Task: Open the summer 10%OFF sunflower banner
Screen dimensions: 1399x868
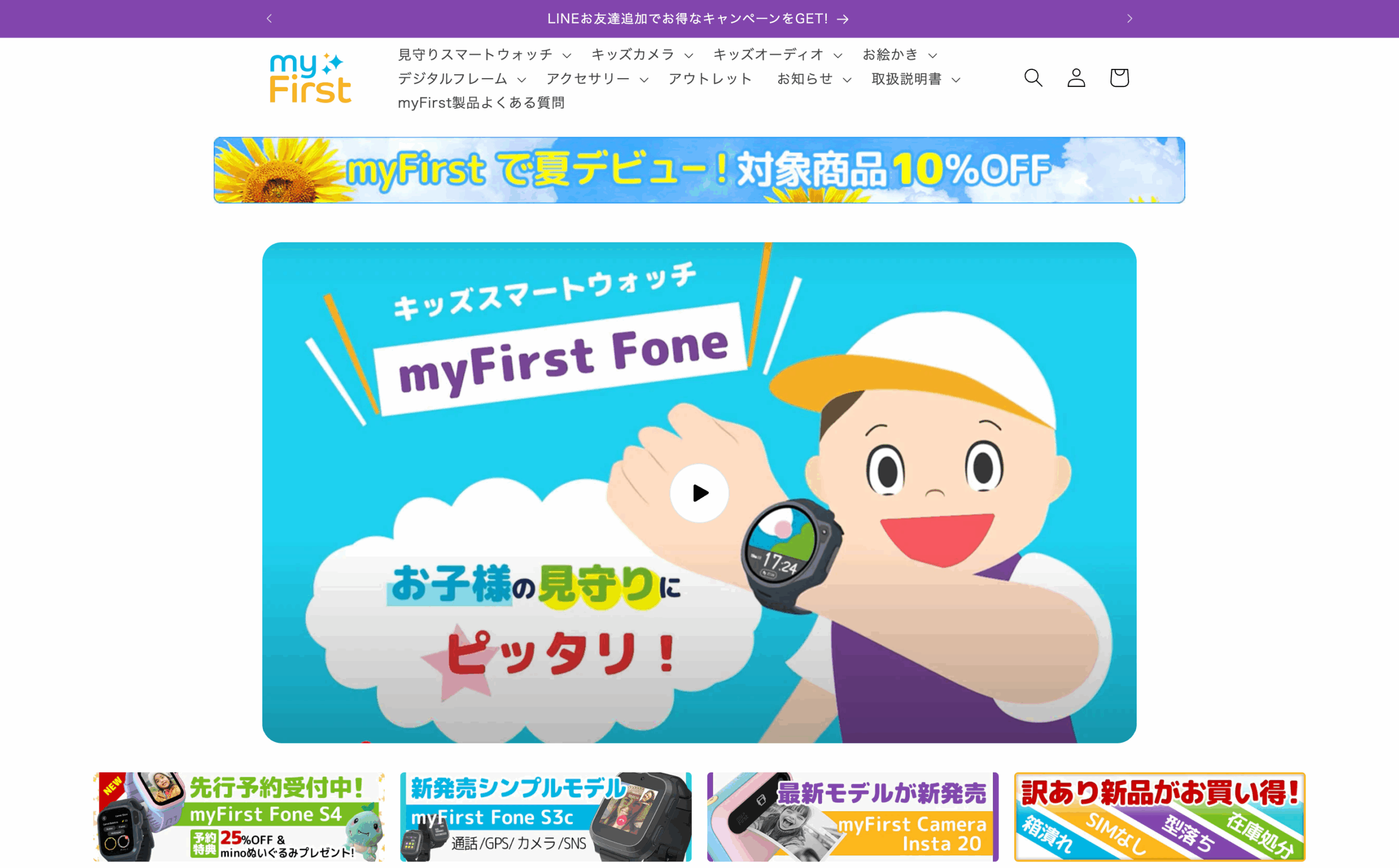Action: tap(699, 170)
